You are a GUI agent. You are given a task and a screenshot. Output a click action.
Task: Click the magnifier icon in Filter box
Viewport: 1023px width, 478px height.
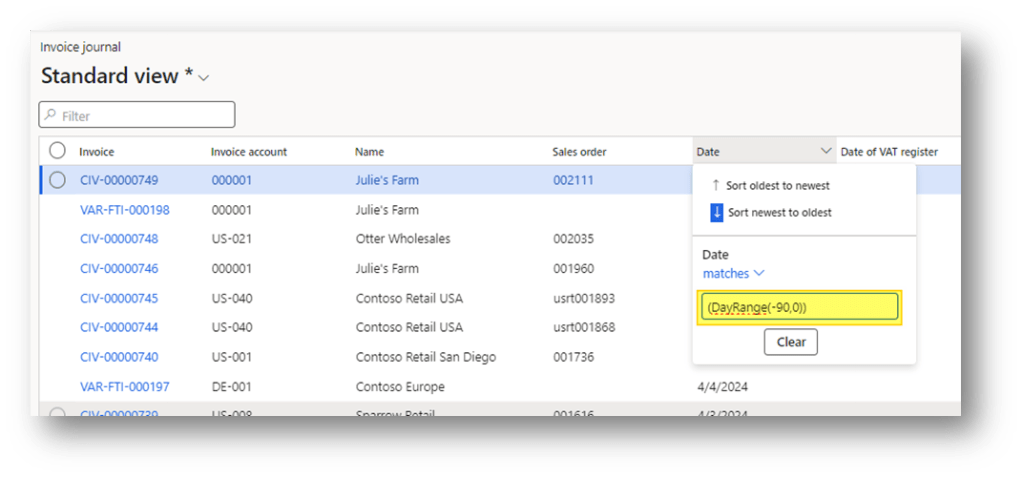pos(50,116)
